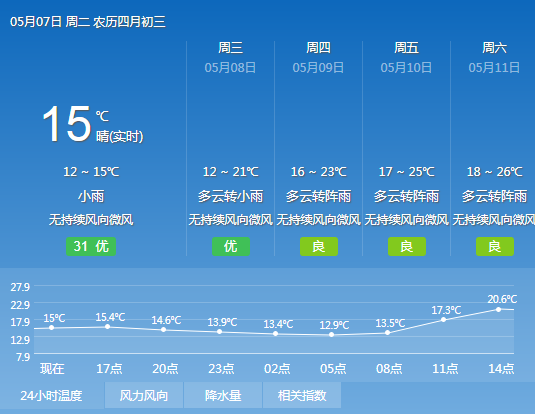The height and width of the screenshot is (414, 535).
Task: Click the 多云转阵雨 text under 周六
Action: coord(495,196)
